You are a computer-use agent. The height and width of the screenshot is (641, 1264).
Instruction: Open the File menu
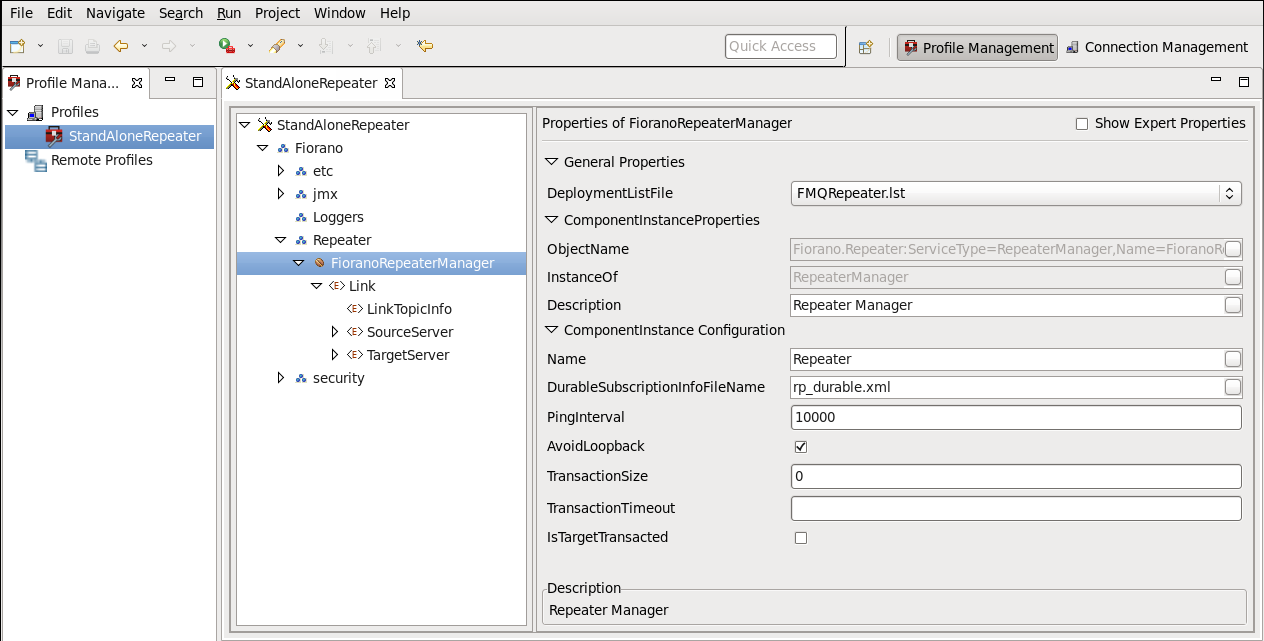(x=21, y=13)
